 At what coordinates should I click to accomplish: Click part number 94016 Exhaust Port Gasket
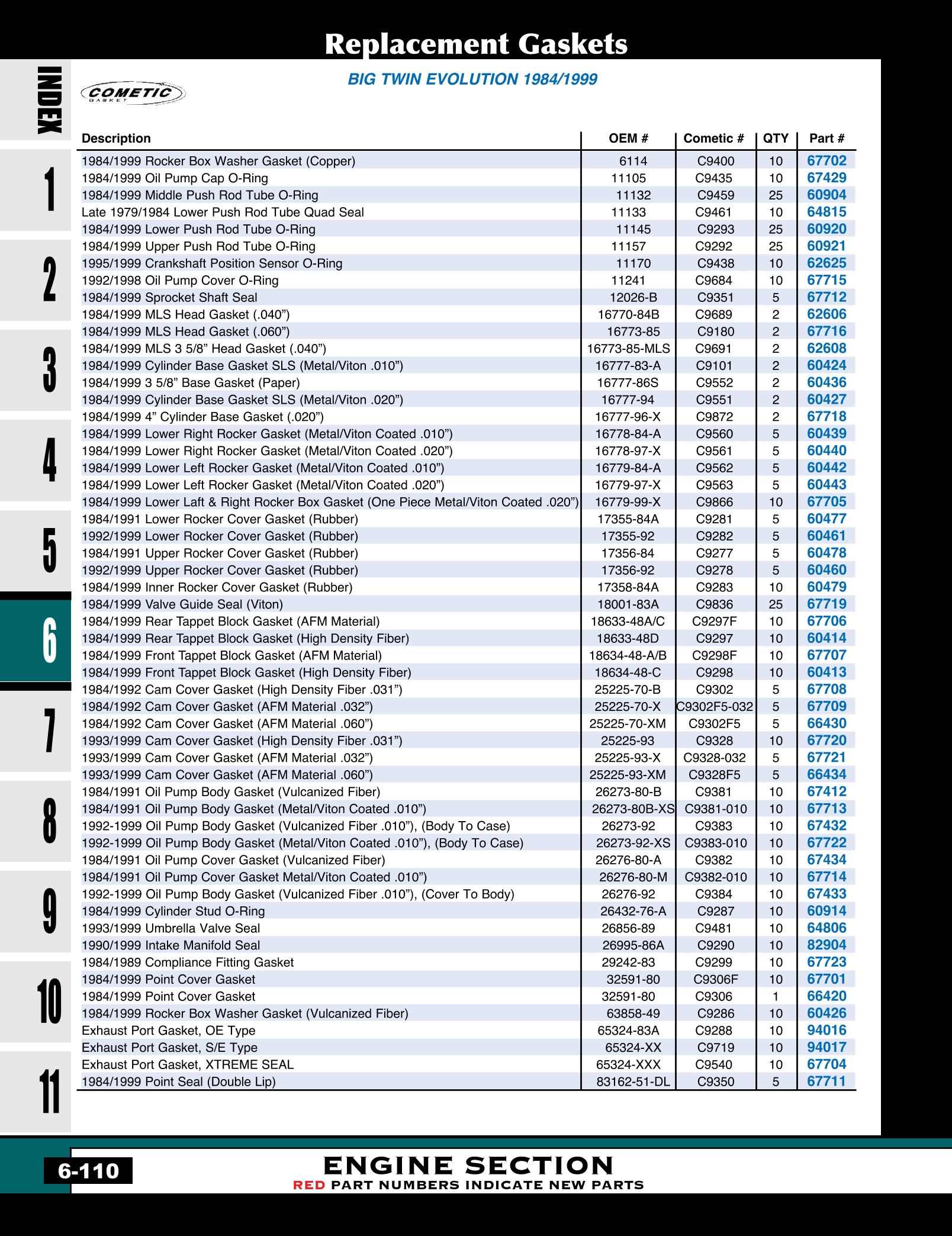826,1031
